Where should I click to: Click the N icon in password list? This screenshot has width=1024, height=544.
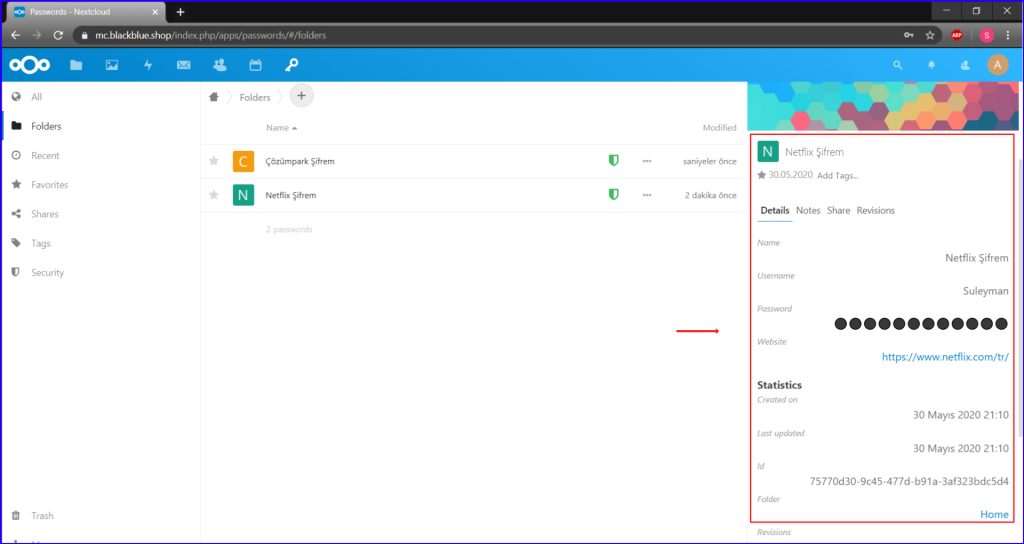pyautogui.click(x=243, y=195)
